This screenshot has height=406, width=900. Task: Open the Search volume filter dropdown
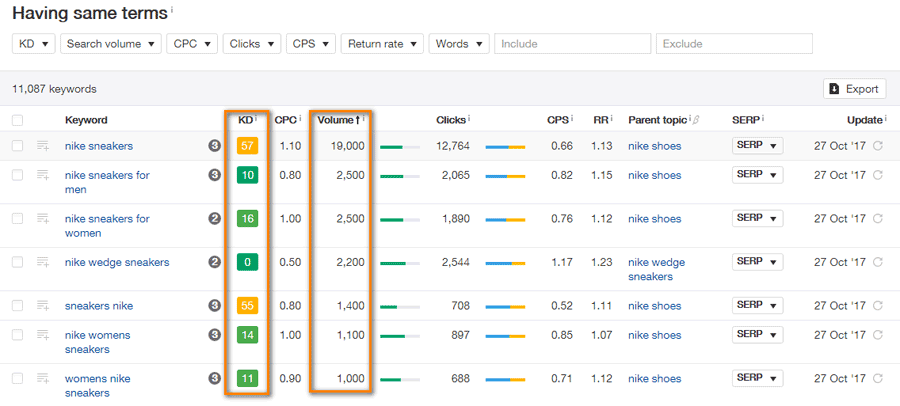111,44
